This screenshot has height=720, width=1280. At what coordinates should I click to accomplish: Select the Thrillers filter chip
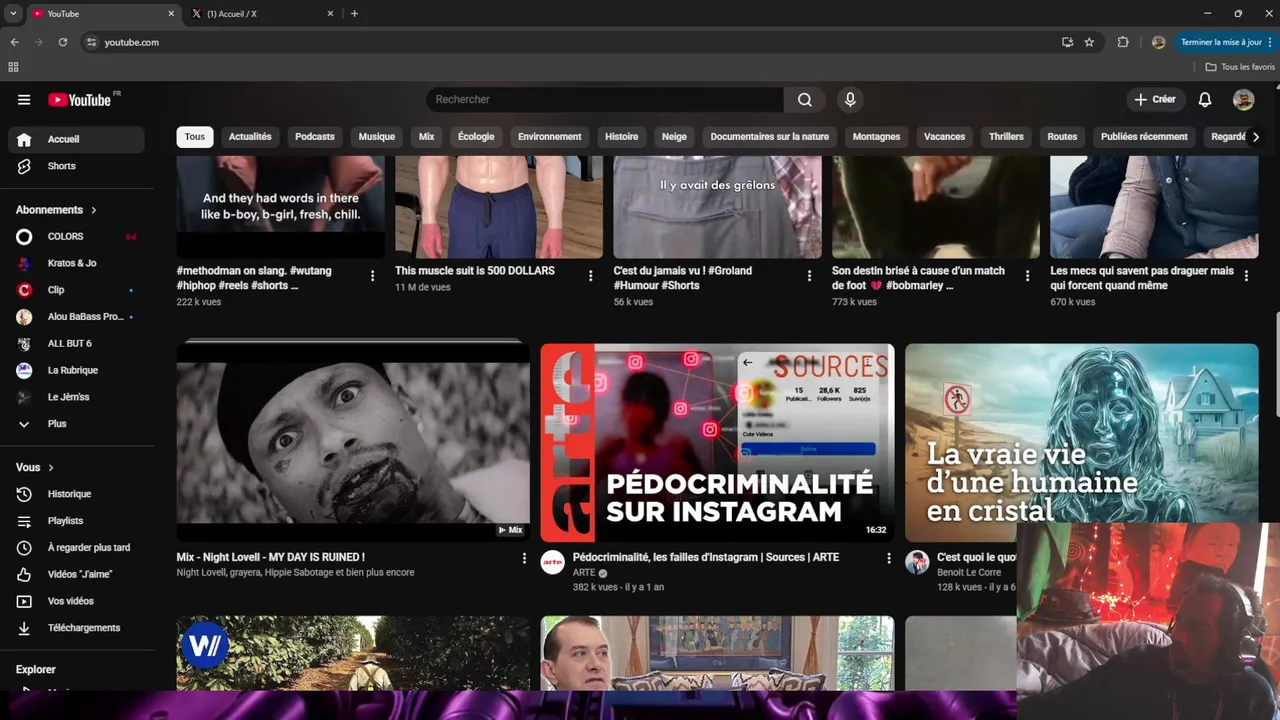1006,137
